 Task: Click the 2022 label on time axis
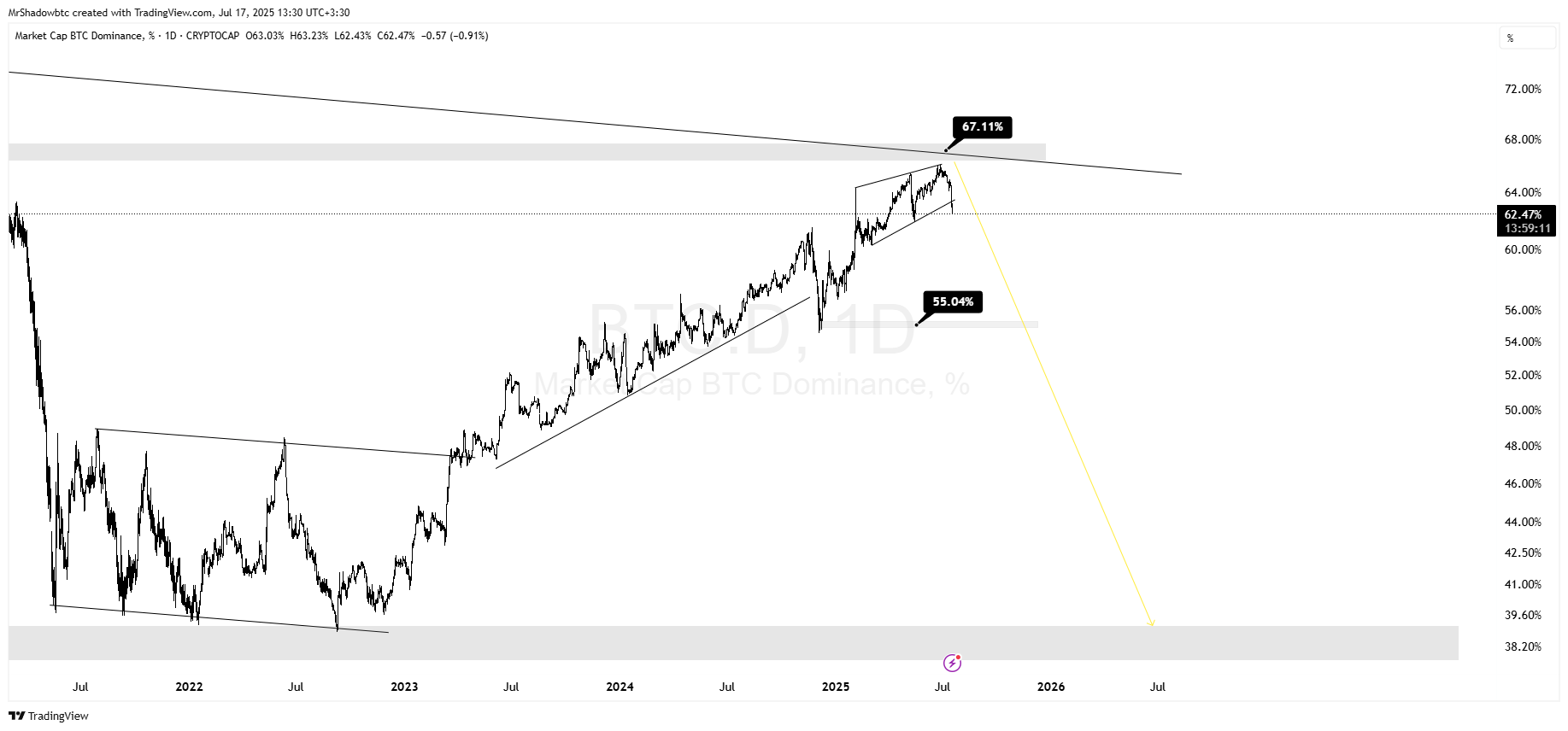(x=189, y=687)
